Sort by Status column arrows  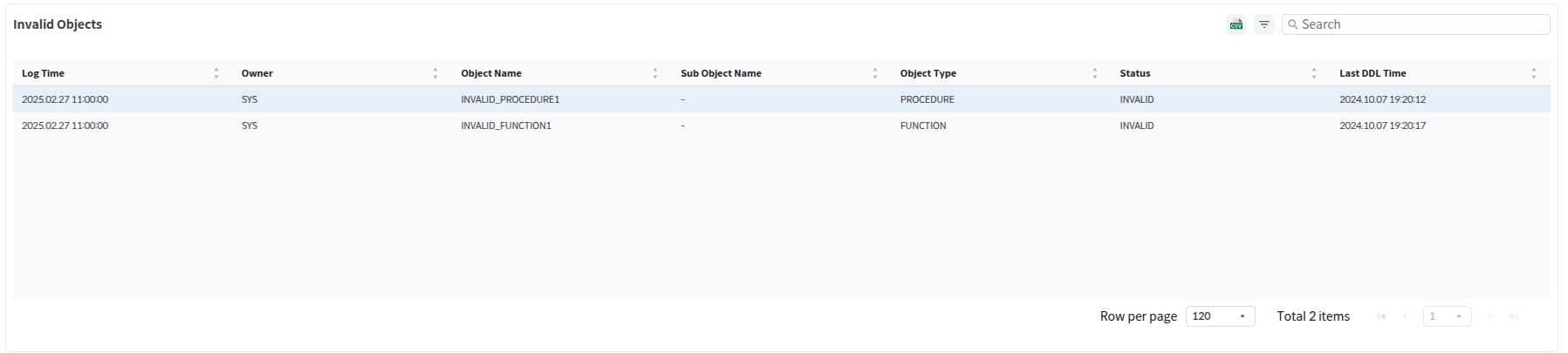click(x=1314, y=73)
